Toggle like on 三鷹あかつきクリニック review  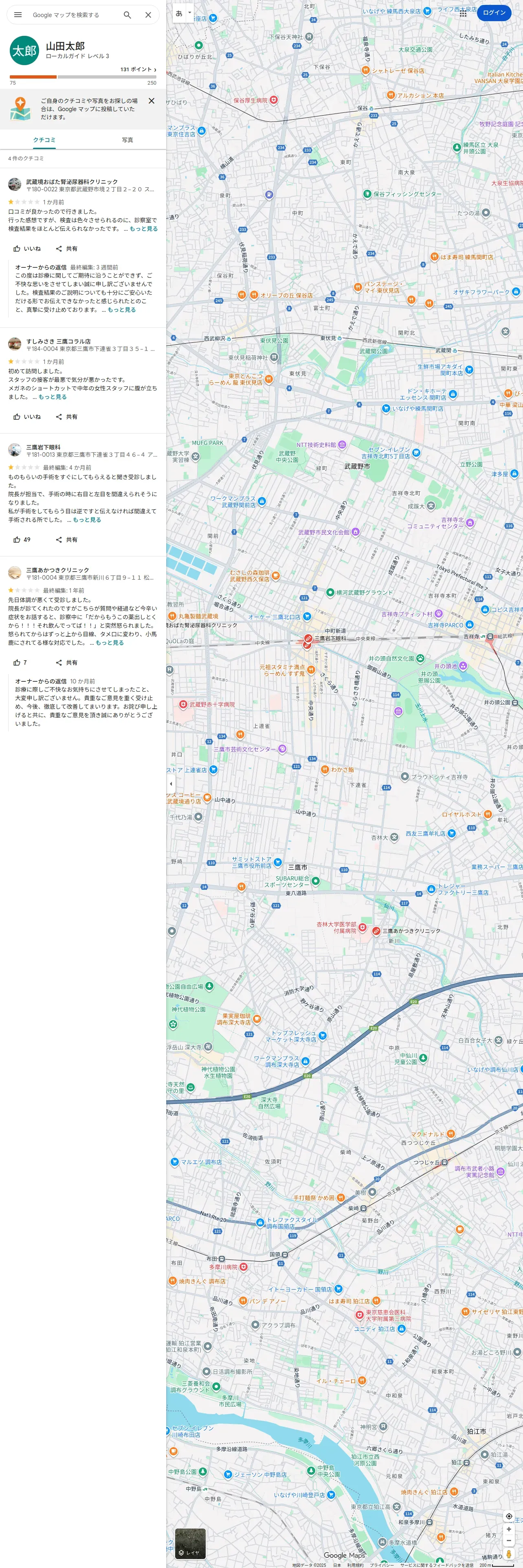pos(20,663)
